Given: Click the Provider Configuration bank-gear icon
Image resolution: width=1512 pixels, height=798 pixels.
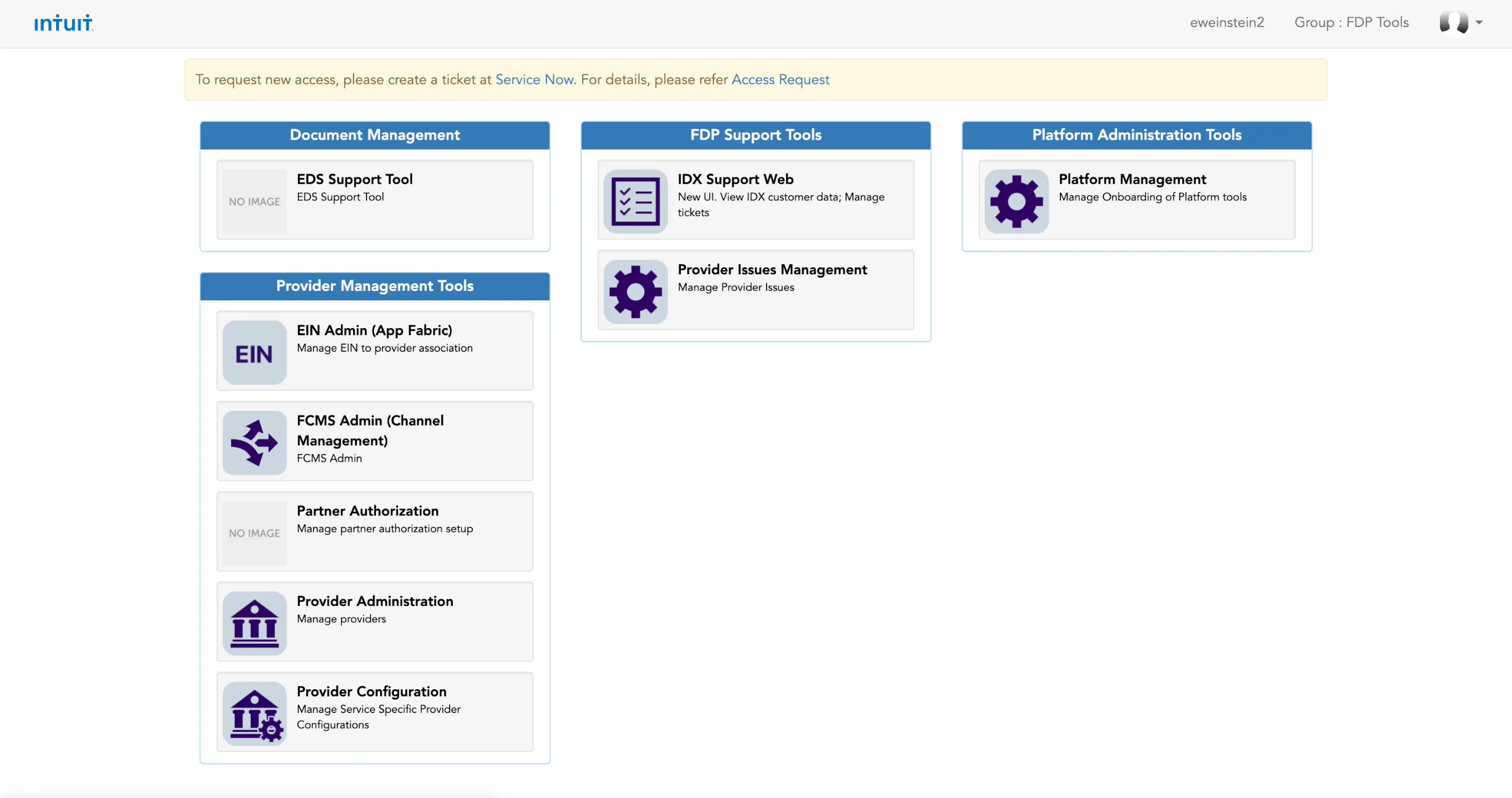Looking at the screenshot, I should [255, 713].
